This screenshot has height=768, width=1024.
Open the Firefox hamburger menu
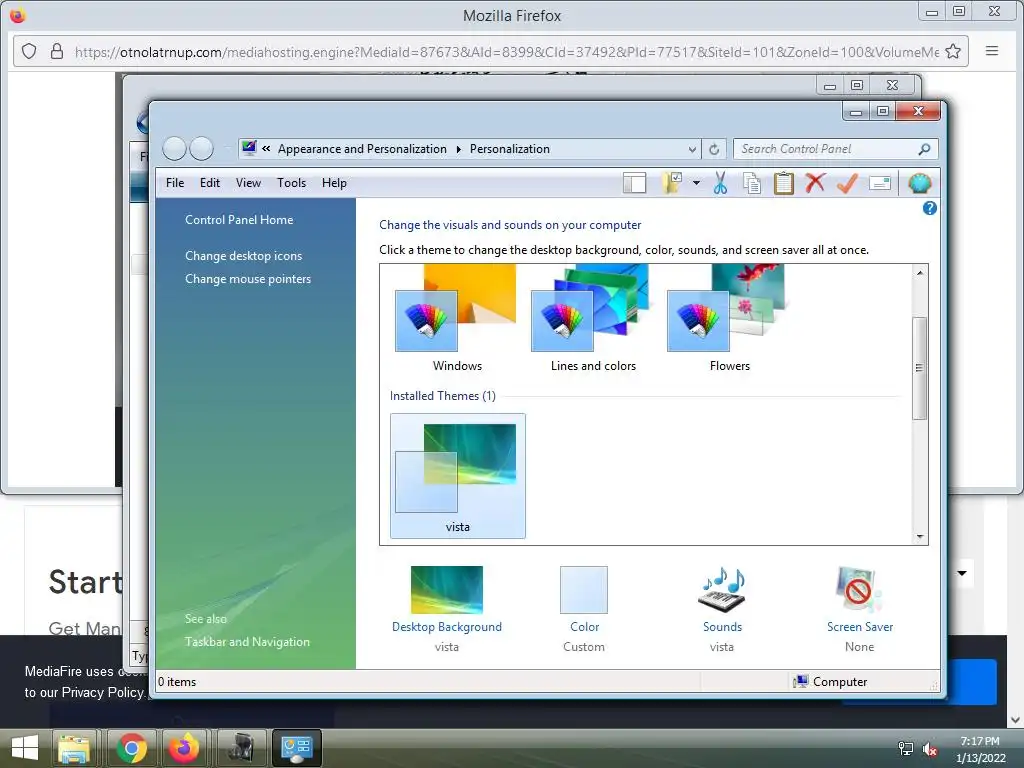(x=991, y=51)
